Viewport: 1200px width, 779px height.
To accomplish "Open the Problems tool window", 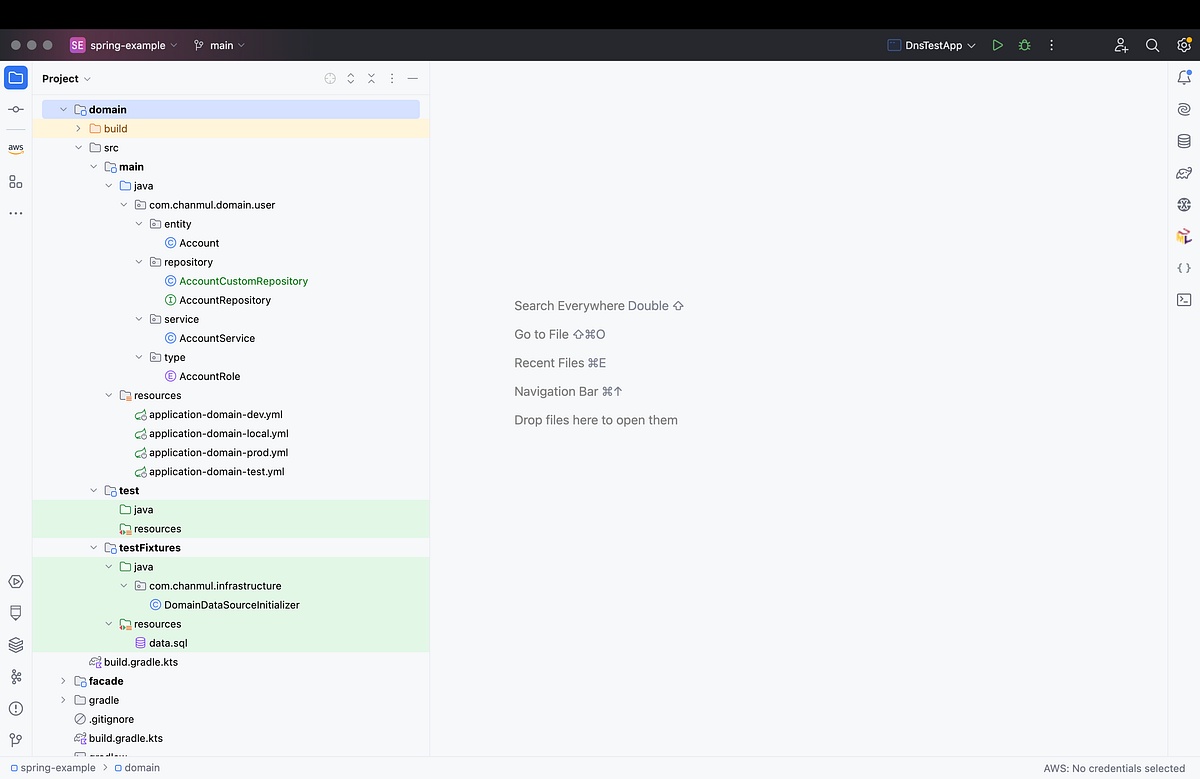I will point(15,708).
